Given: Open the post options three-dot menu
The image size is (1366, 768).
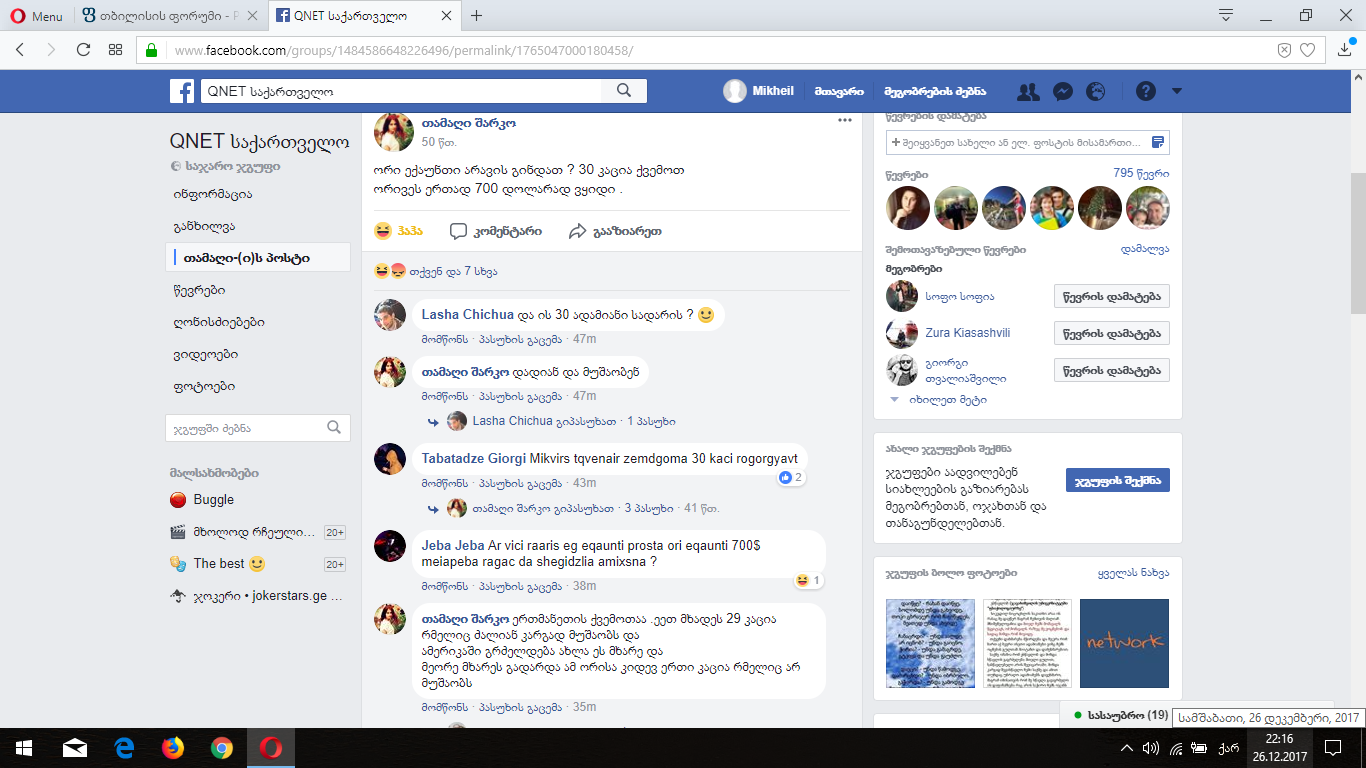Looking at the screenshot, I should point(845,120).
